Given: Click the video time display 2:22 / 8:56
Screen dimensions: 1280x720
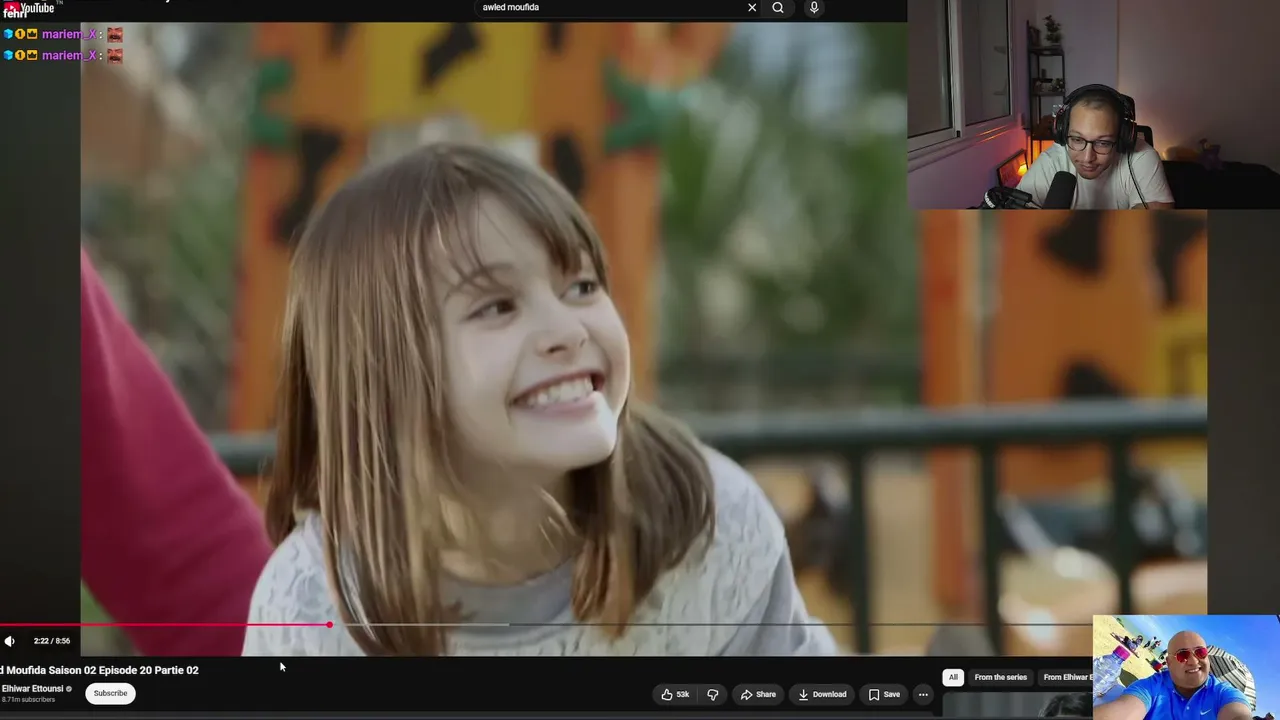Looking at the screenshot, I should pyautogui.click(x=52, y=641).
